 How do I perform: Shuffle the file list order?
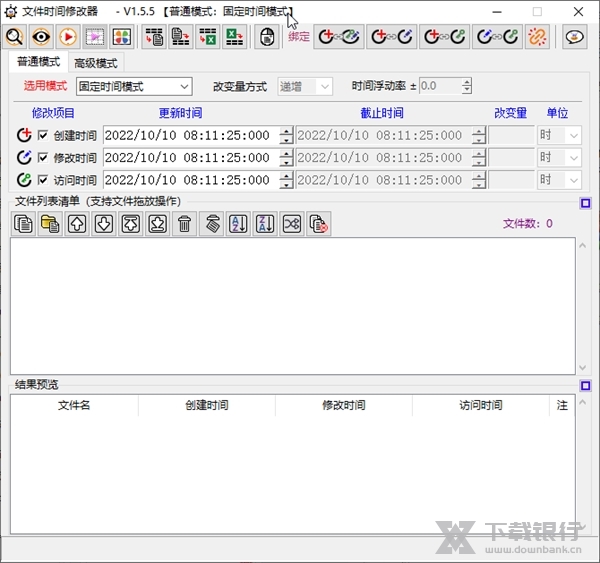(x=292, y=224)
